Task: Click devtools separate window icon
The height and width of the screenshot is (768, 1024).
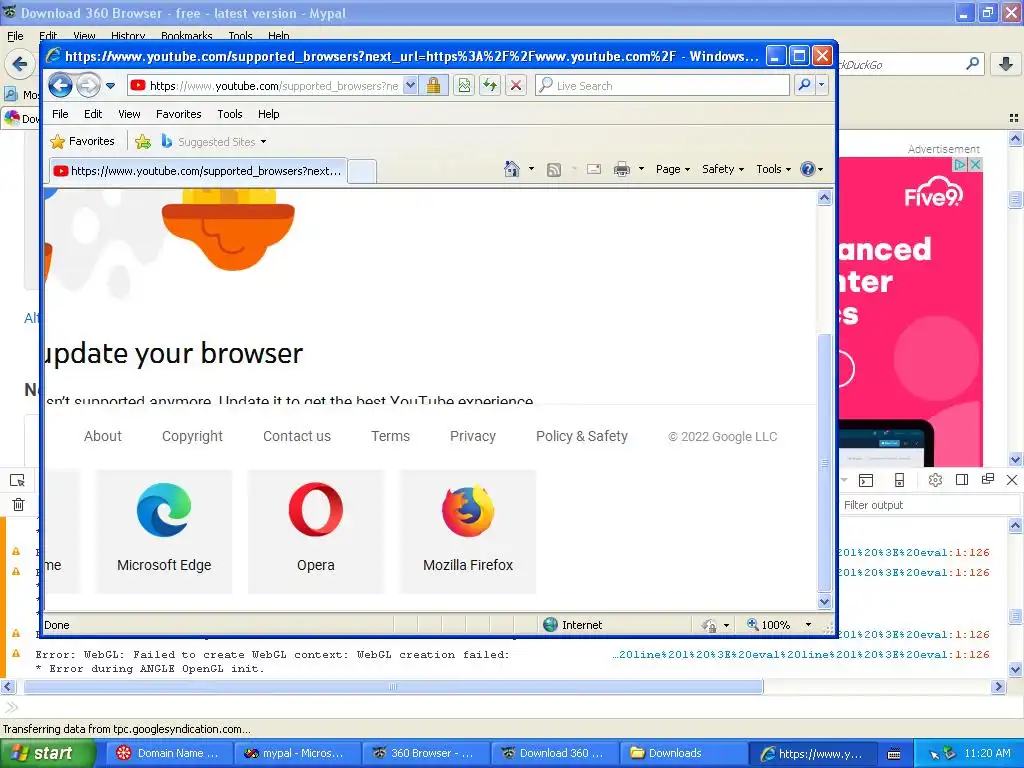Action: click(x=987, y=479)
